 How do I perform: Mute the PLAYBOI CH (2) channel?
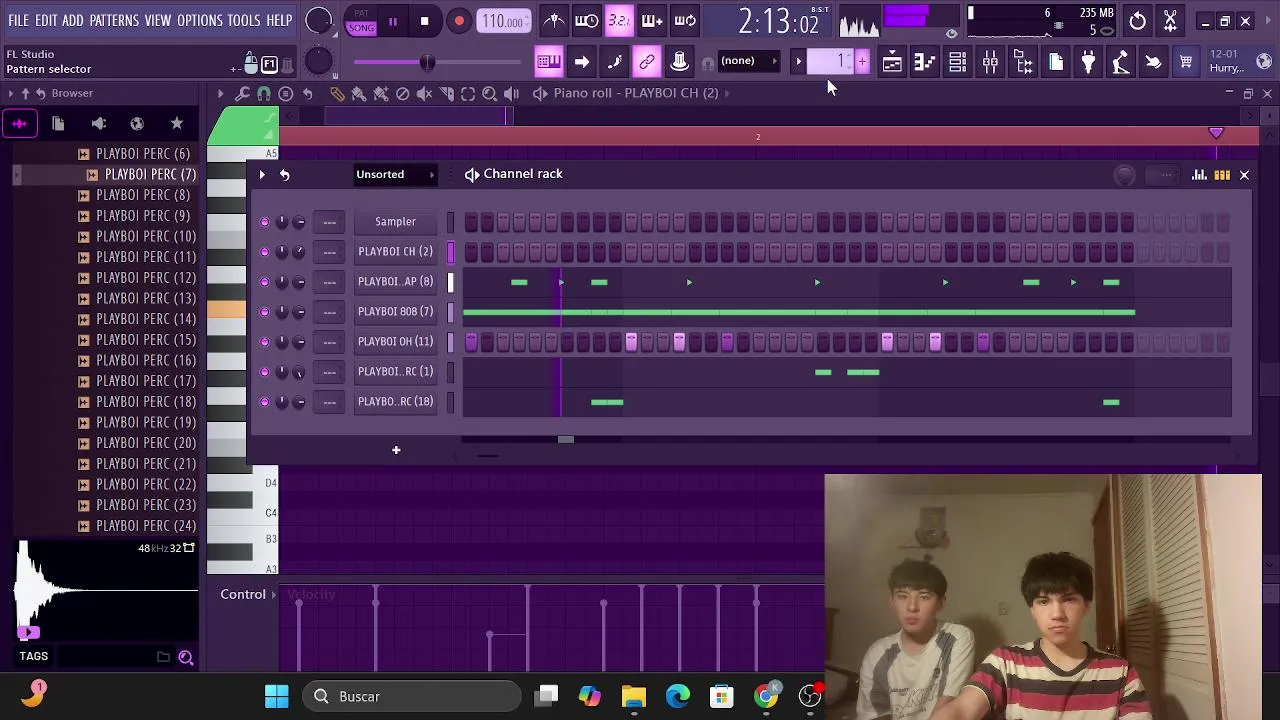264,252
